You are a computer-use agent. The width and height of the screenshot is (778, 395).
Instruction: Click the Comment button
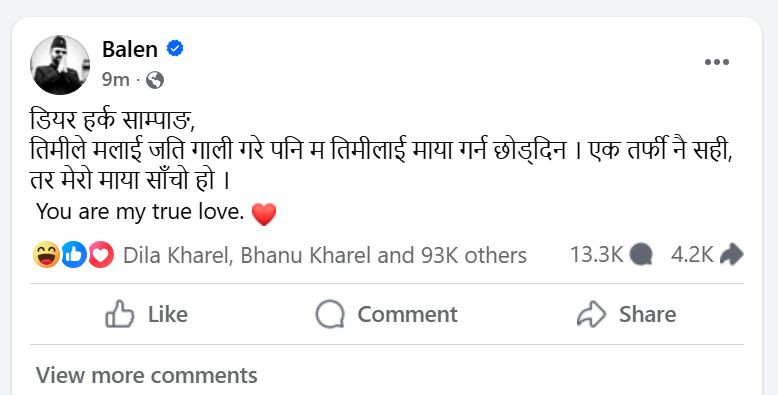click(x=387, y=315)
